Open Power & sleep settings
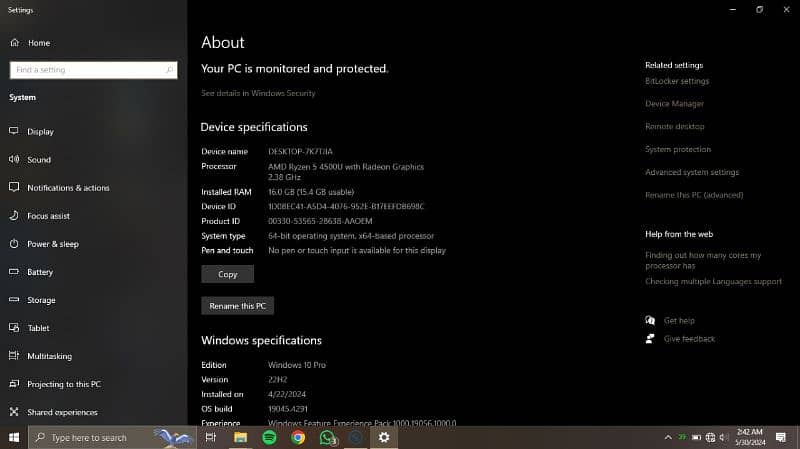 pyautogui.click(x=52, y=244)
